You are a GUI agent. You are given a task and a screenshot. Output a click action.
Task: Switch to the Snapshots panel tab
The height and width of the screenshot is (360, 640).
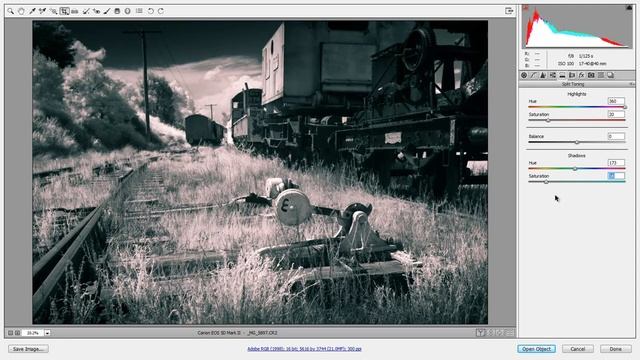pyautogui.click(x=611, y=75)
